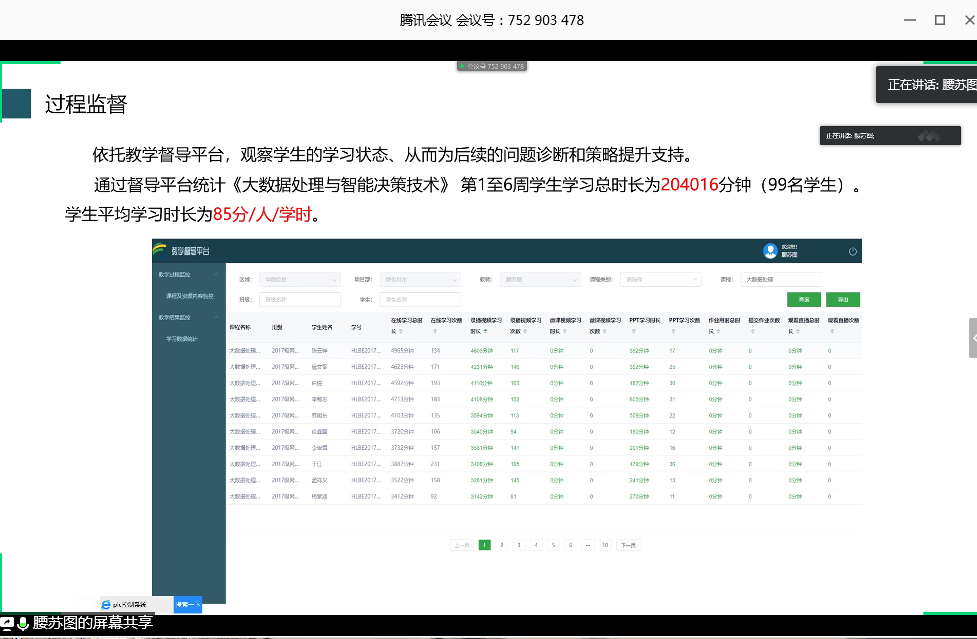Click the sort arrow on 录播视频学习时长 column

(487, 330)
